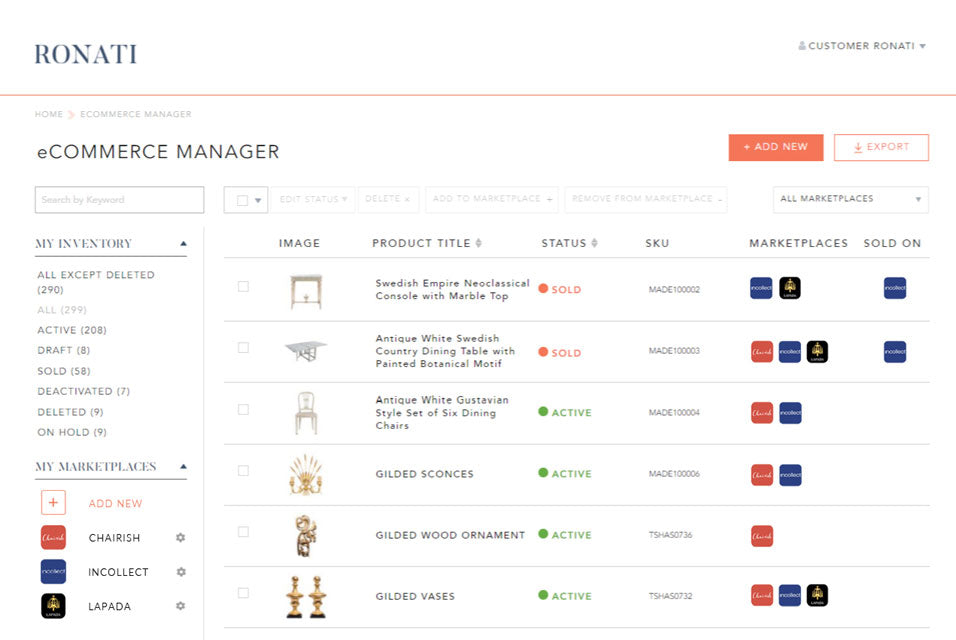This screenshot has height=640, width=956.
Task: Filter inventory by Deleted (9)
Action: [x=70, y=412]
